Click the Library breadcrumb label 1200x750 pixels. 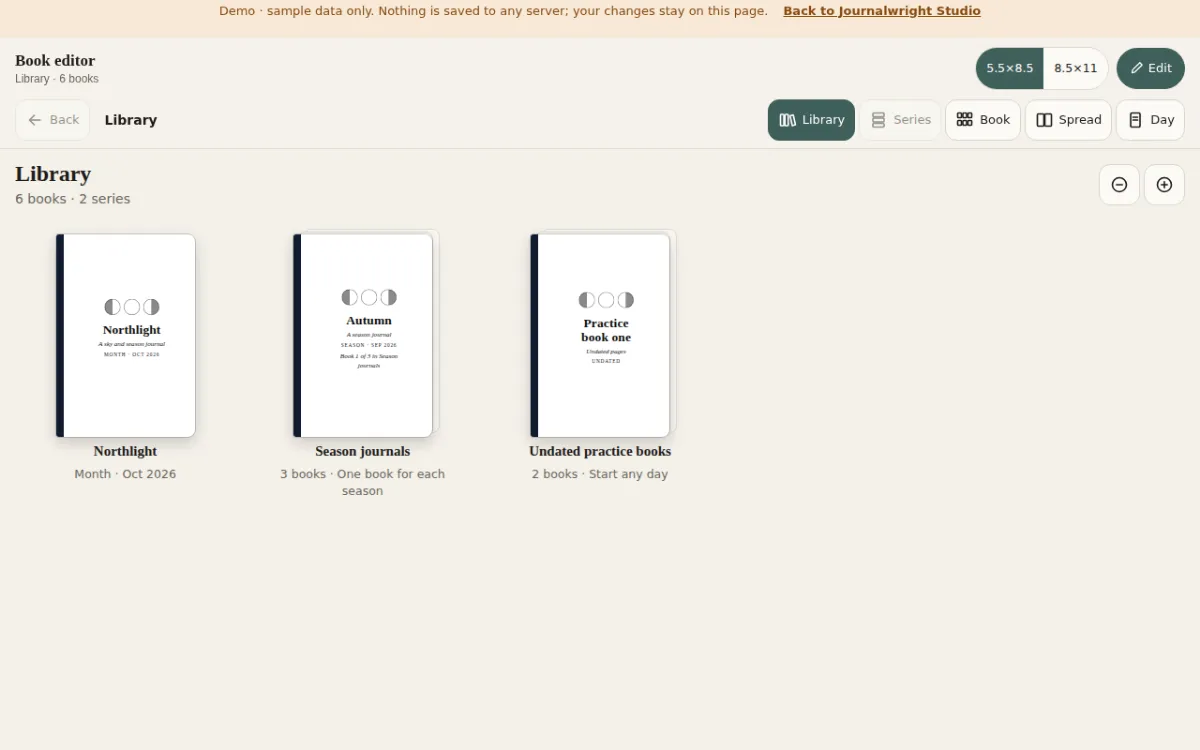(x=131, y=120)
